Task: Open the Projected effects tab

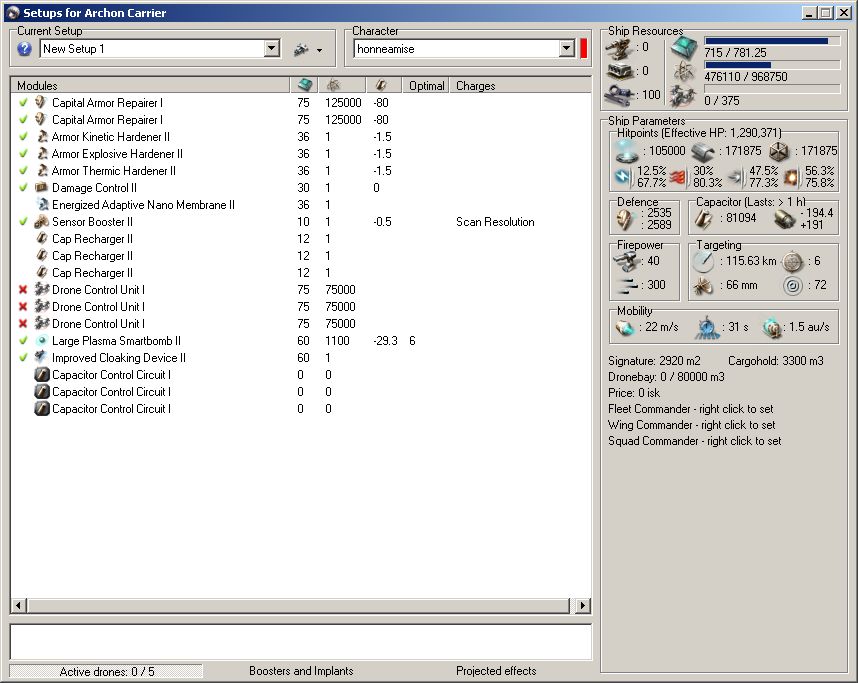Action: click(496, 671)
